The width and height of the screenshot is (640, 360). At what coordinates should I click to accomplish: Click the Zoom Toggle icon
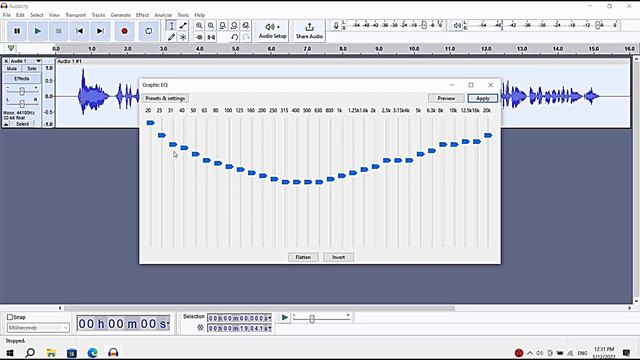(x=246, y=26)
